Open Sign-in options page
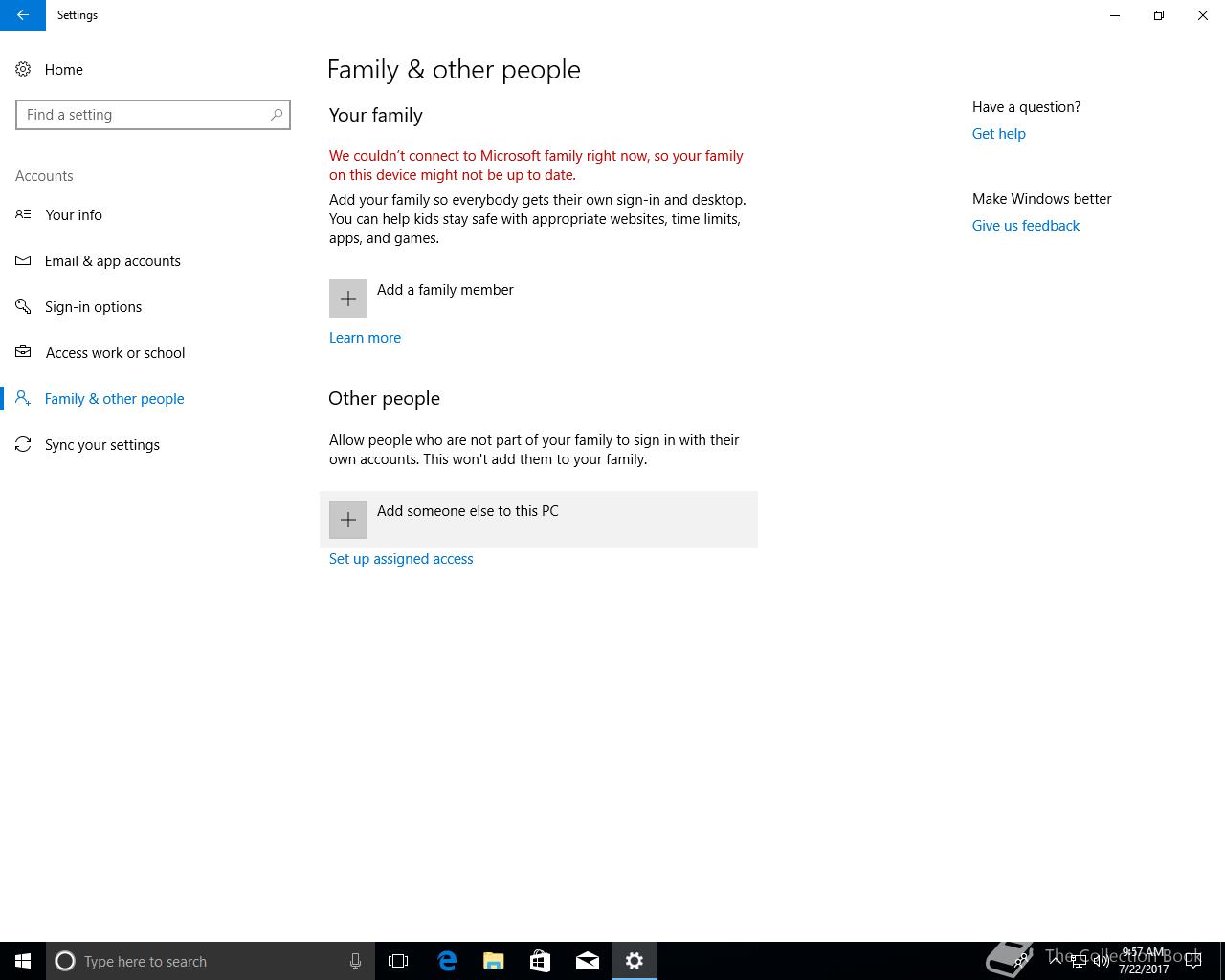 point(93,306)
